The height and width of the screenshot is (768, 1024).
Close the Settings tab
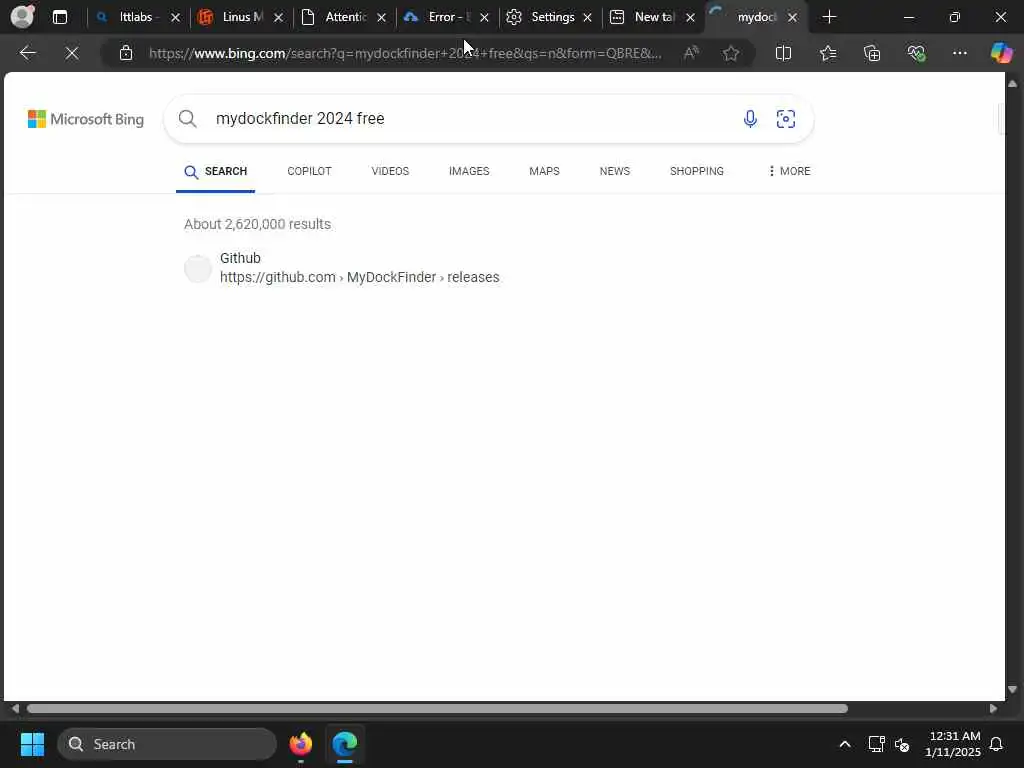pyautogui.click(x=587, y=18)
